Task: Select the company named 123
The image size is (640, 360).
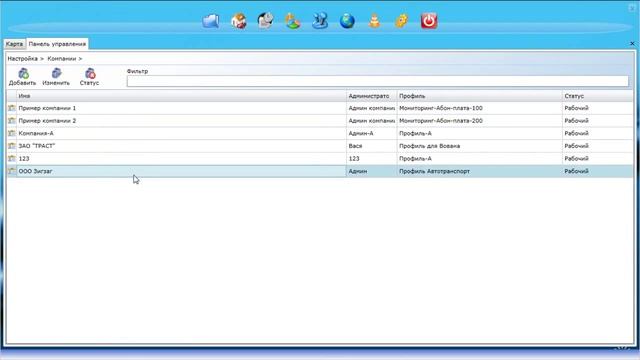Action: pyautogui.click(x=24, y=158)
